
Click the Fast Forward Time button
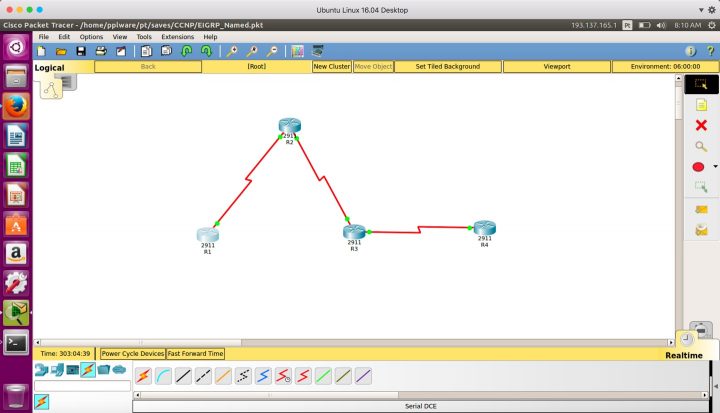pos(195,353)
